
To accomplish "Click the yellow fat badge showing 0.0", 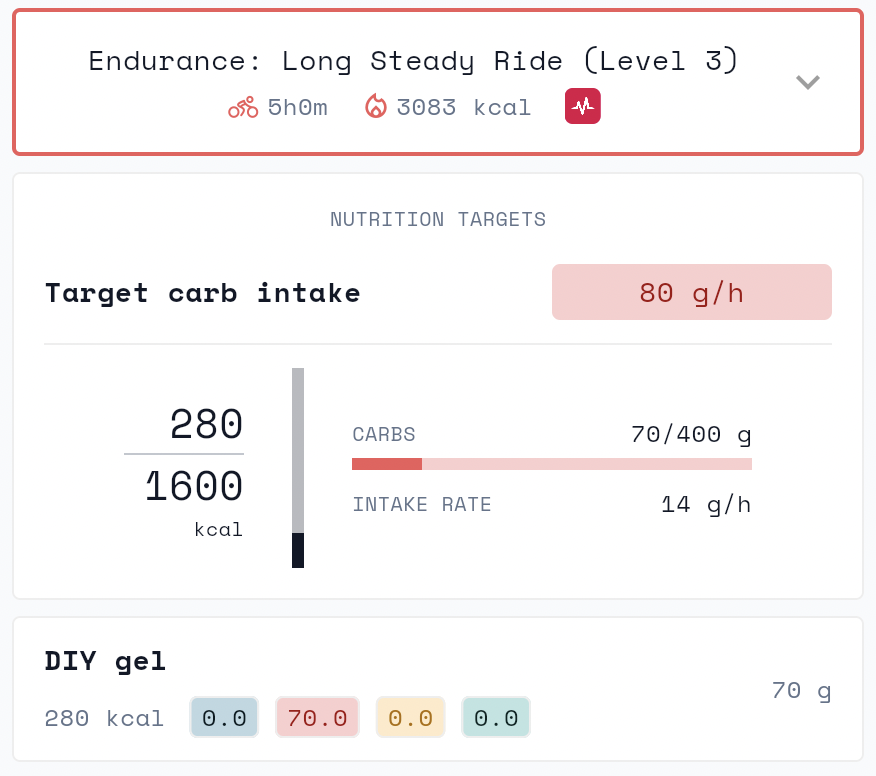I will (x=410, y=717).
